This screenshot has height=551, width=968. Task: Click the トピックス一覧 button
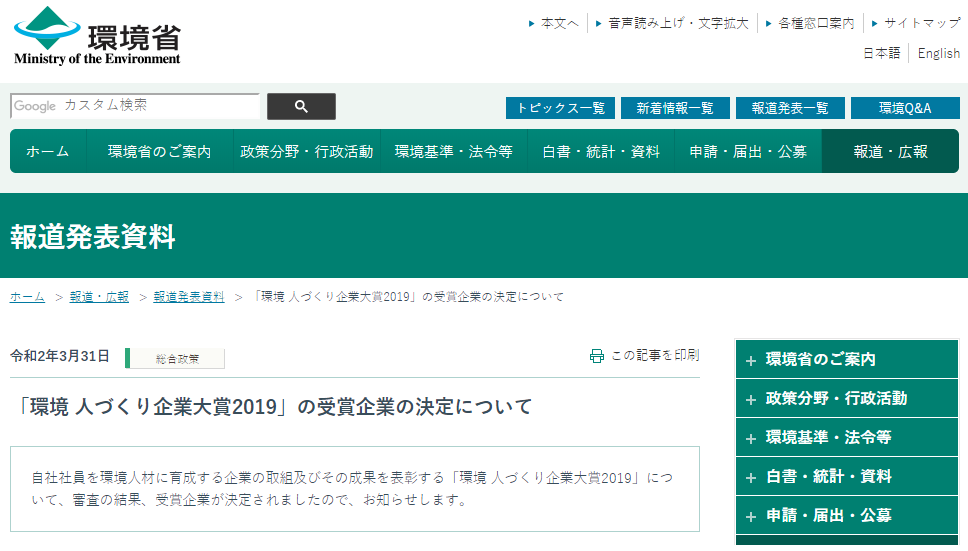coord(561,108)
